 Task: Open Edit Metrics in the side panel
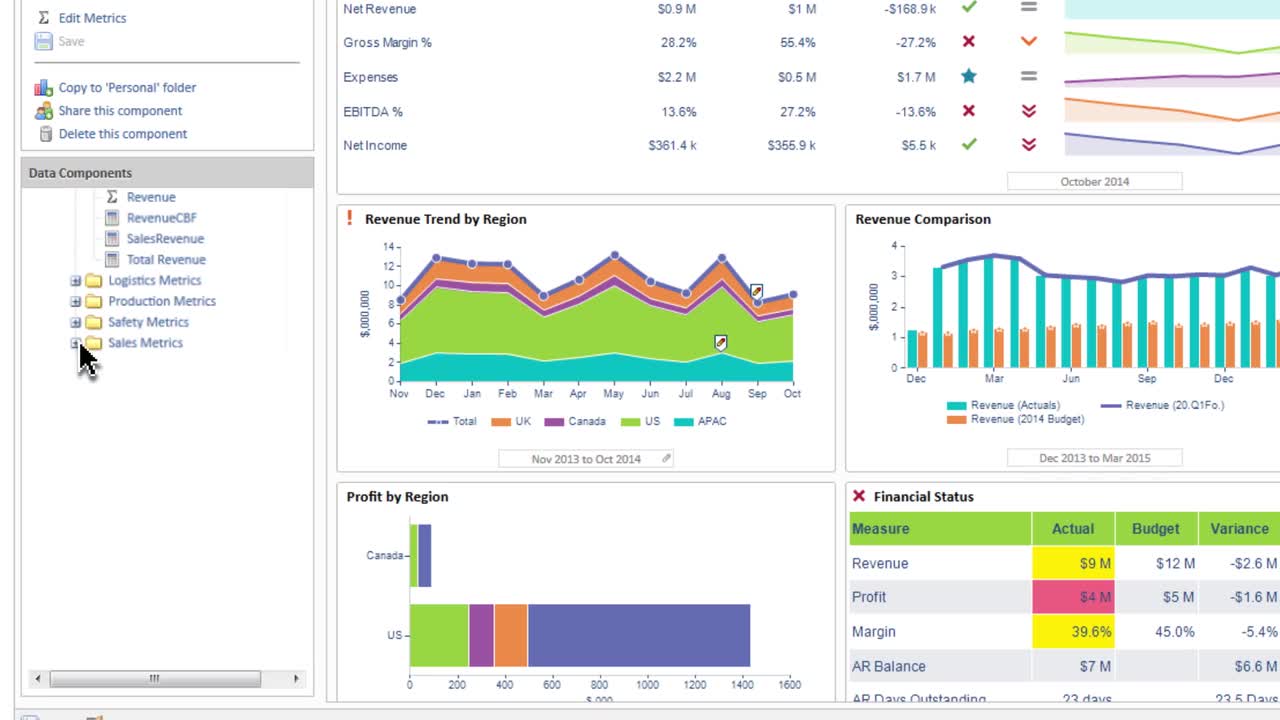(92, 18)
